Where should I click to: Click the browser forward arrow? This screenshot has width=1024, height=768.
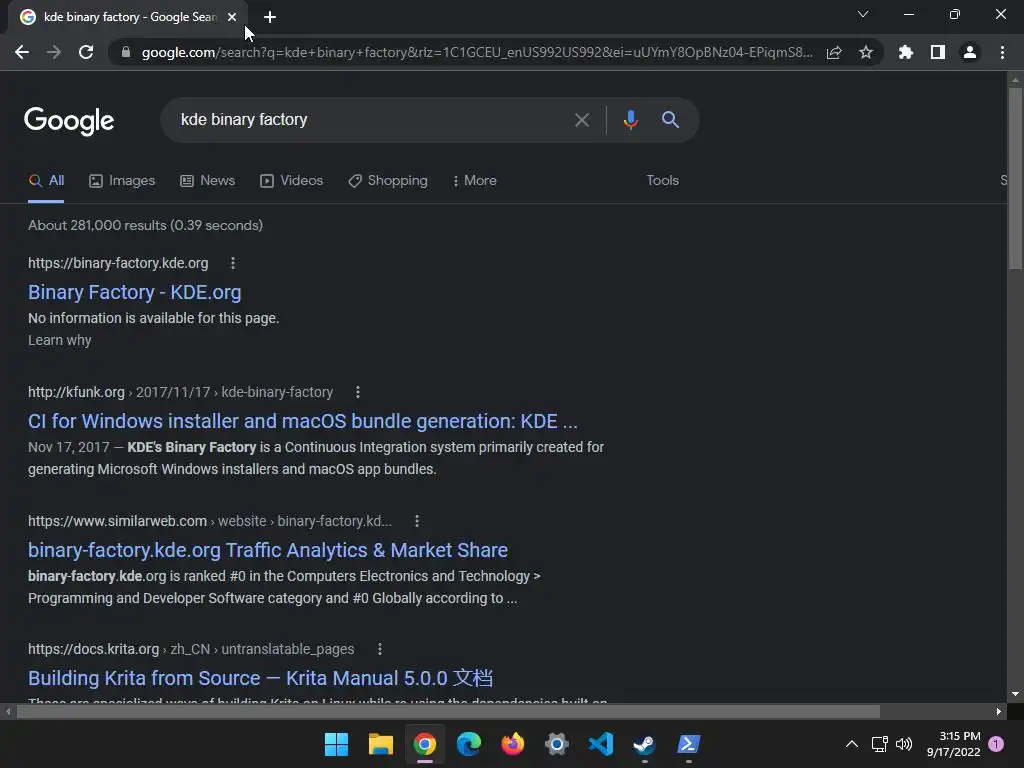pyautogui.click(x=54, y=52)
